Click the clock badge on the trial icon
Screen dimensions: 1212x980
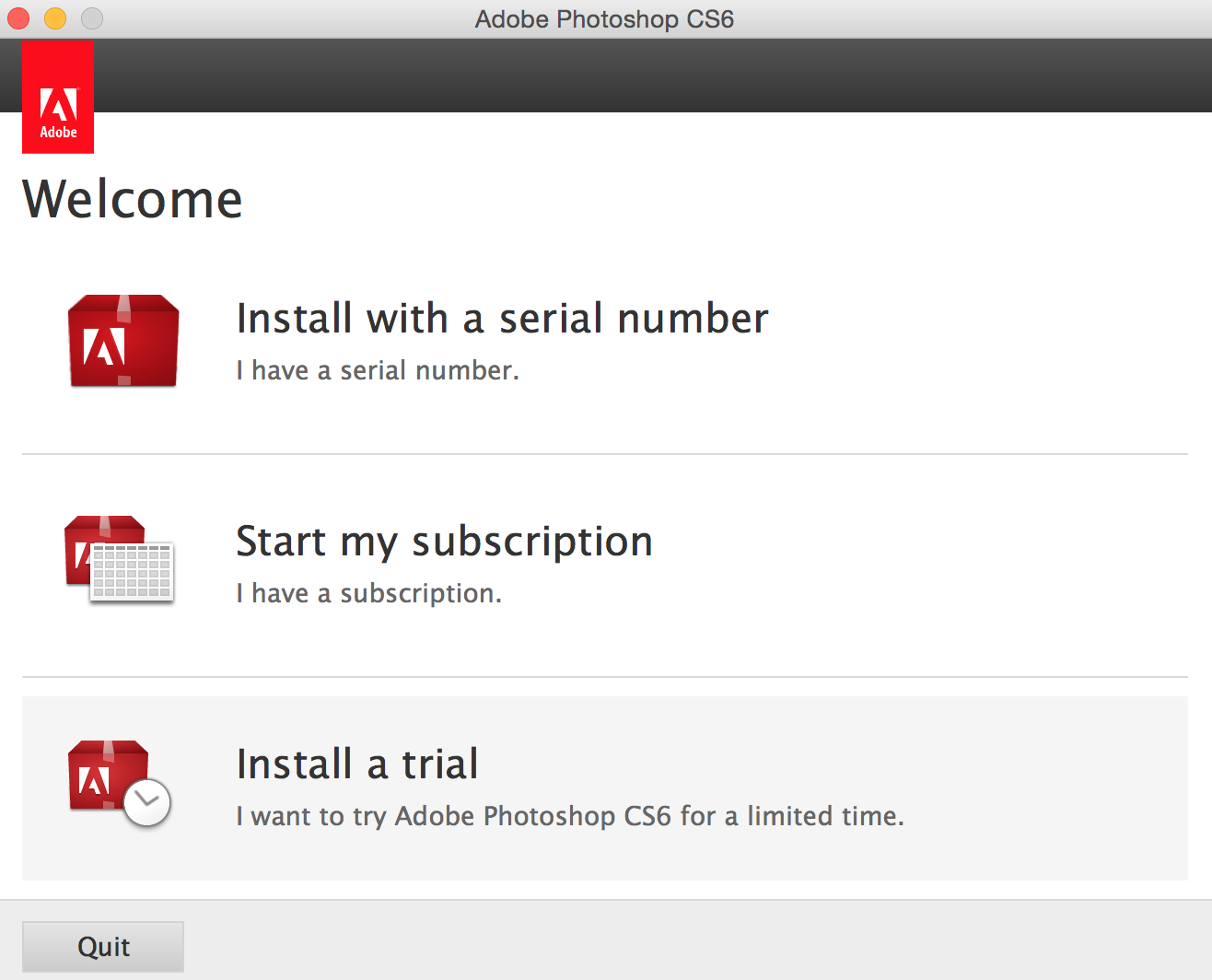[x=147, y=802]
